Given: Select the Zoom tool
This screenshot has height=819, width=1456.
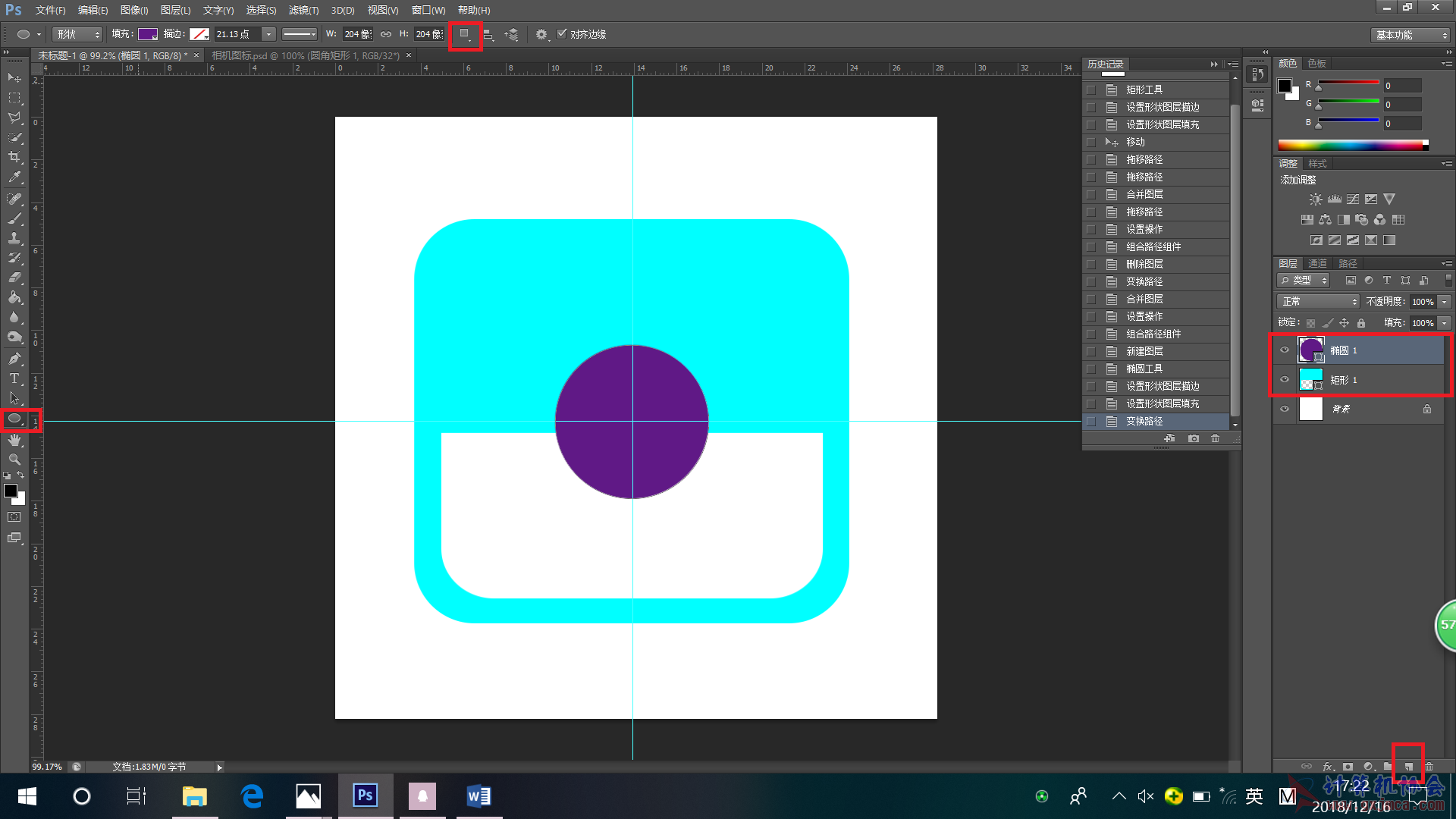Looking at the screenshot, I should click(14, 460).
